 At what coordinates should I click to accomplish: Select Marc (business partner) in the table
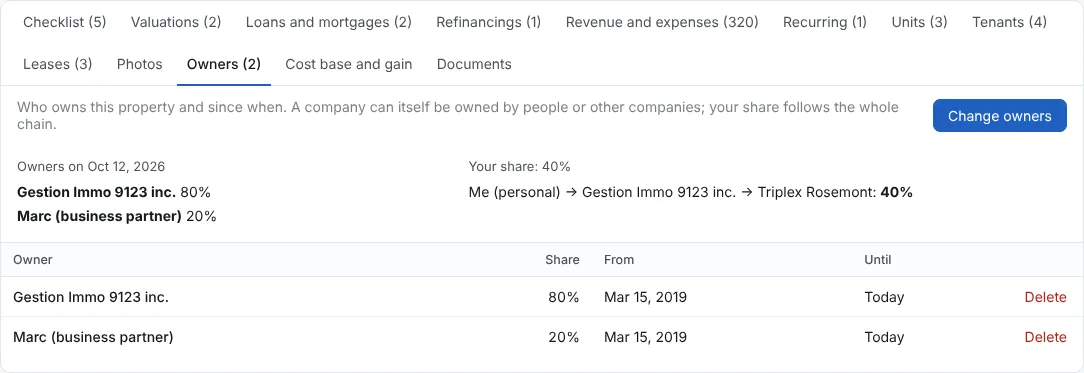[93, 337]
